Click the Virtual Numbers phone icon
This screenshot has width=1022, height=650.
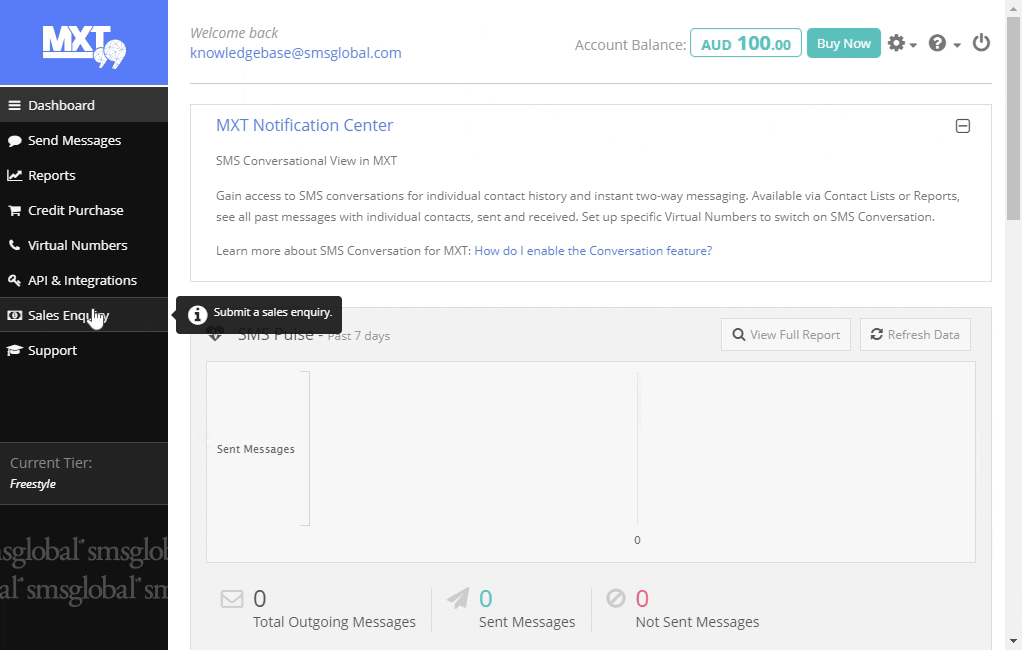click(14, 246)
